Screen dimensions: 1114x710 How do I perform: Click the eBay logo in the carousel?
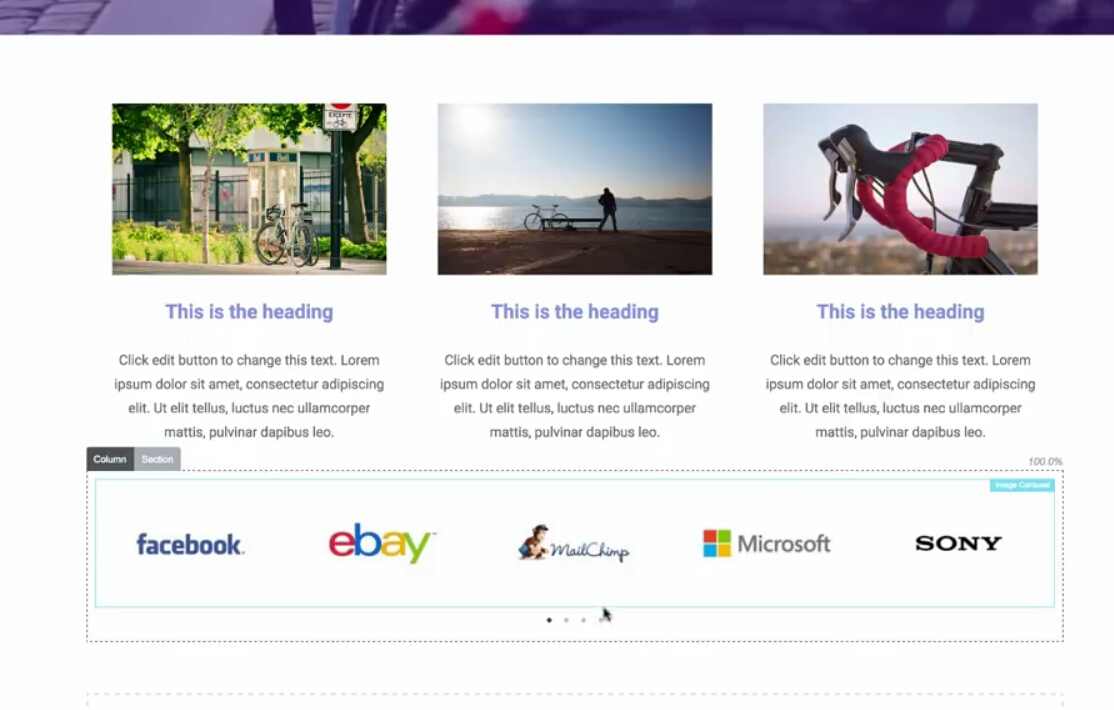[x=382, y=543]
